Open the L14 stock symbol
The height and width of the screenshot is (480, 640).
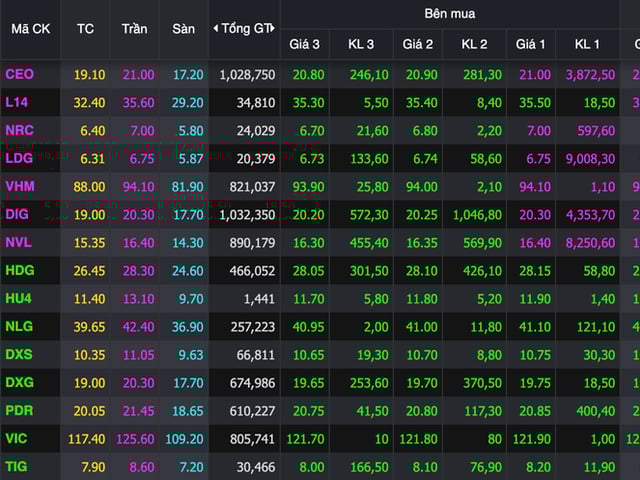(16, 102)
